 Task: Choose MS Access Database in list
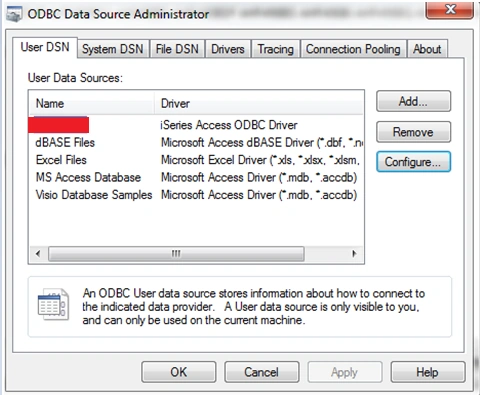[x=196, y=177]
